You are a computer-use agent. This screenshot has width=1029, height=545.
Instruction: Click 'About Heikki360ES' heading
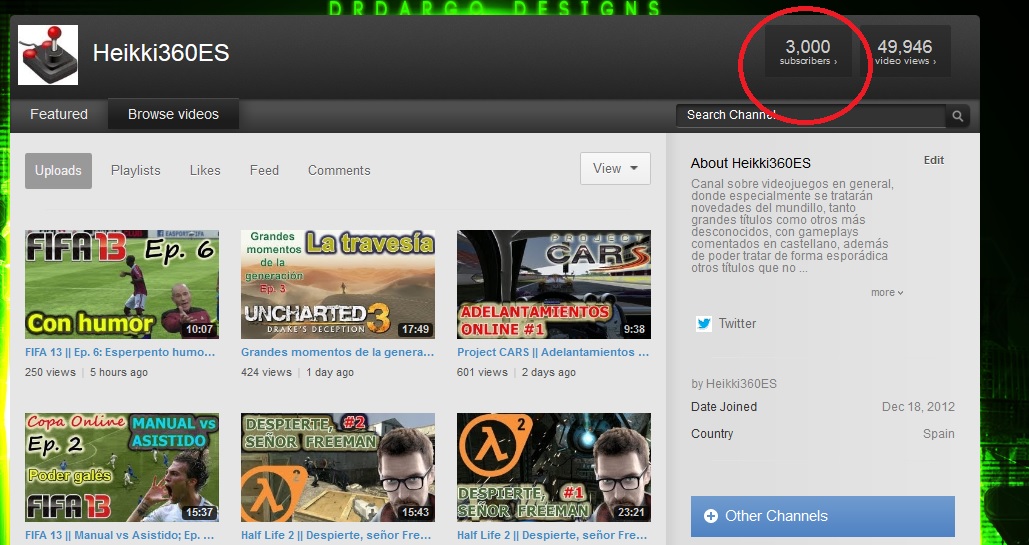coord(751,164)
